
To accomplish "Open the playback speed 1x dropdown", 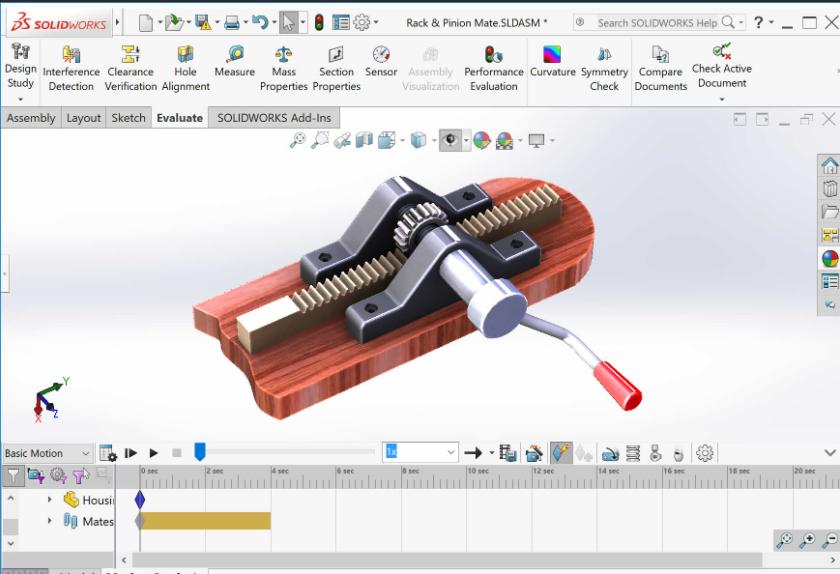I will pos(420,452).
